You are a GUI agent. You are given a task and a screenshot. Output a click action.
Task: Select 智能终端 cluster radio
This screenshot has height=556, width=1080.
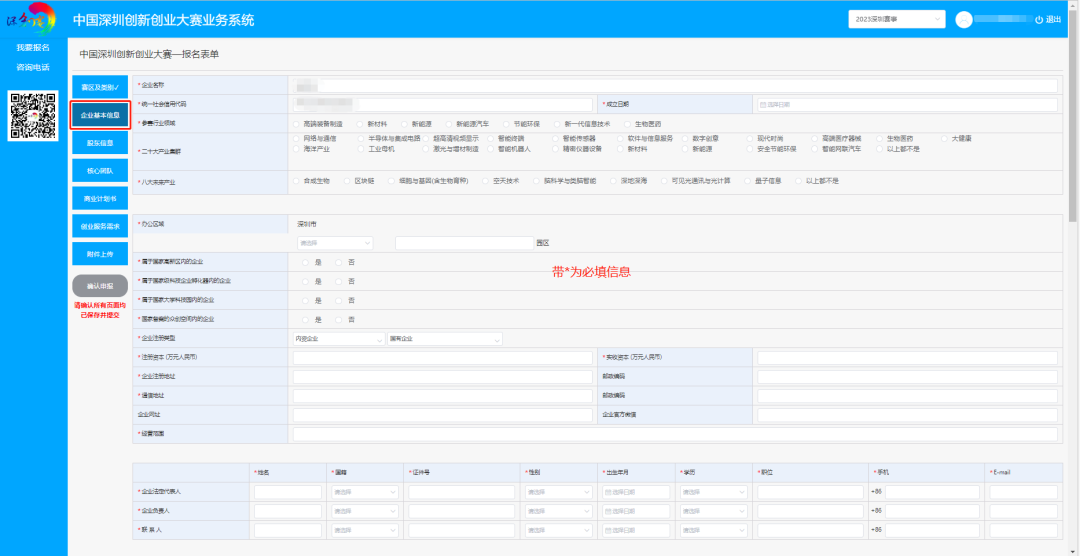tap(490, 138)
